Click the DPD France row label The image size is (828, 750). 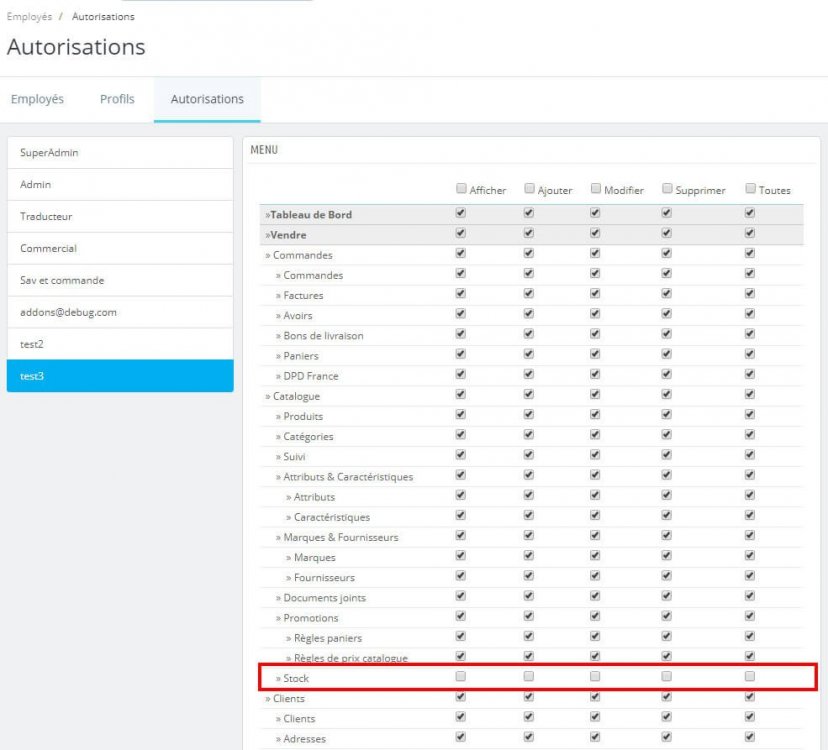coord(310,376)
